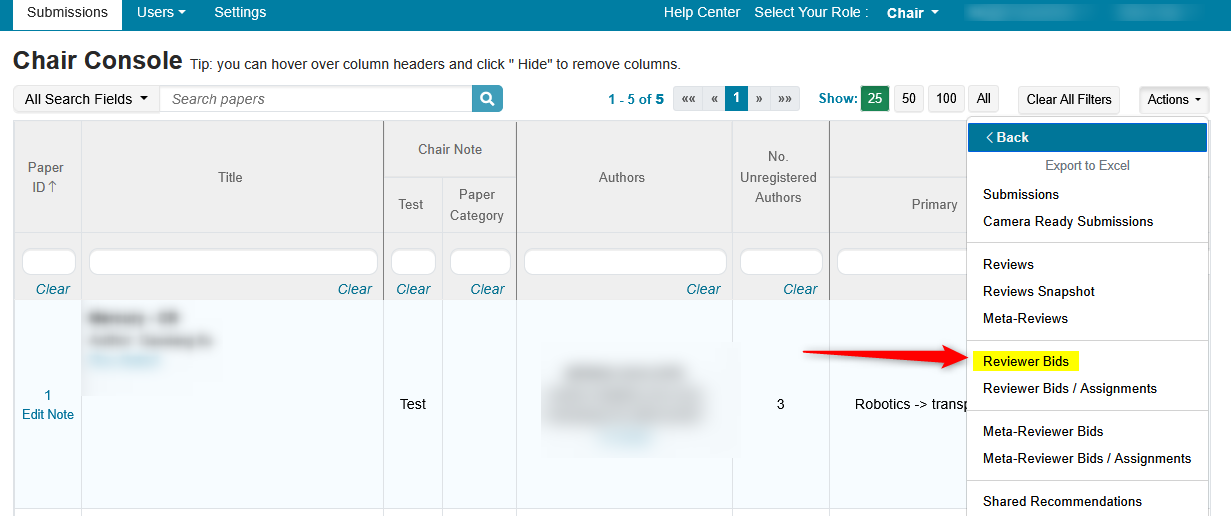This screenshot has width=1231, height=516.
Task: Type in the Search papers field
Action: (x=315, y=99)
